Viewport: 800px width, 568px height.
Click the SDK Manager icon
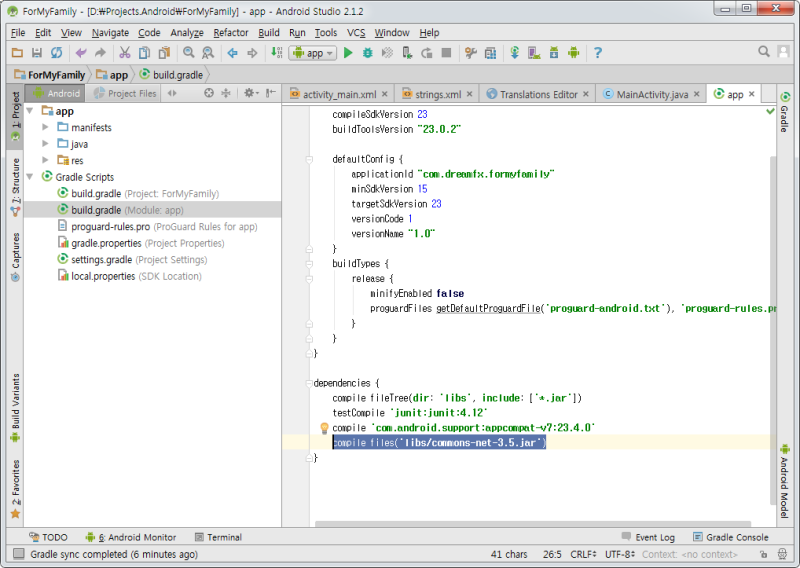coord(554,53)
